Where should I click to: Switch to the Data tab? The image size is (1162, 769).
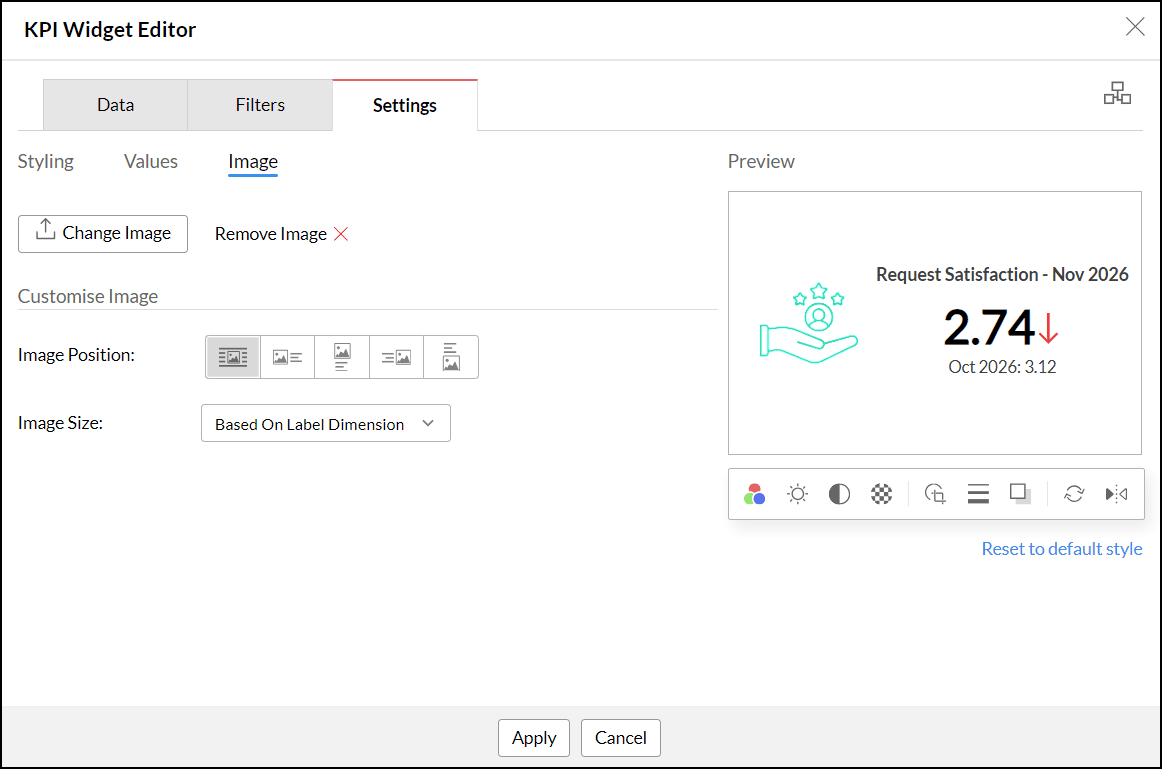coord(116,105)
